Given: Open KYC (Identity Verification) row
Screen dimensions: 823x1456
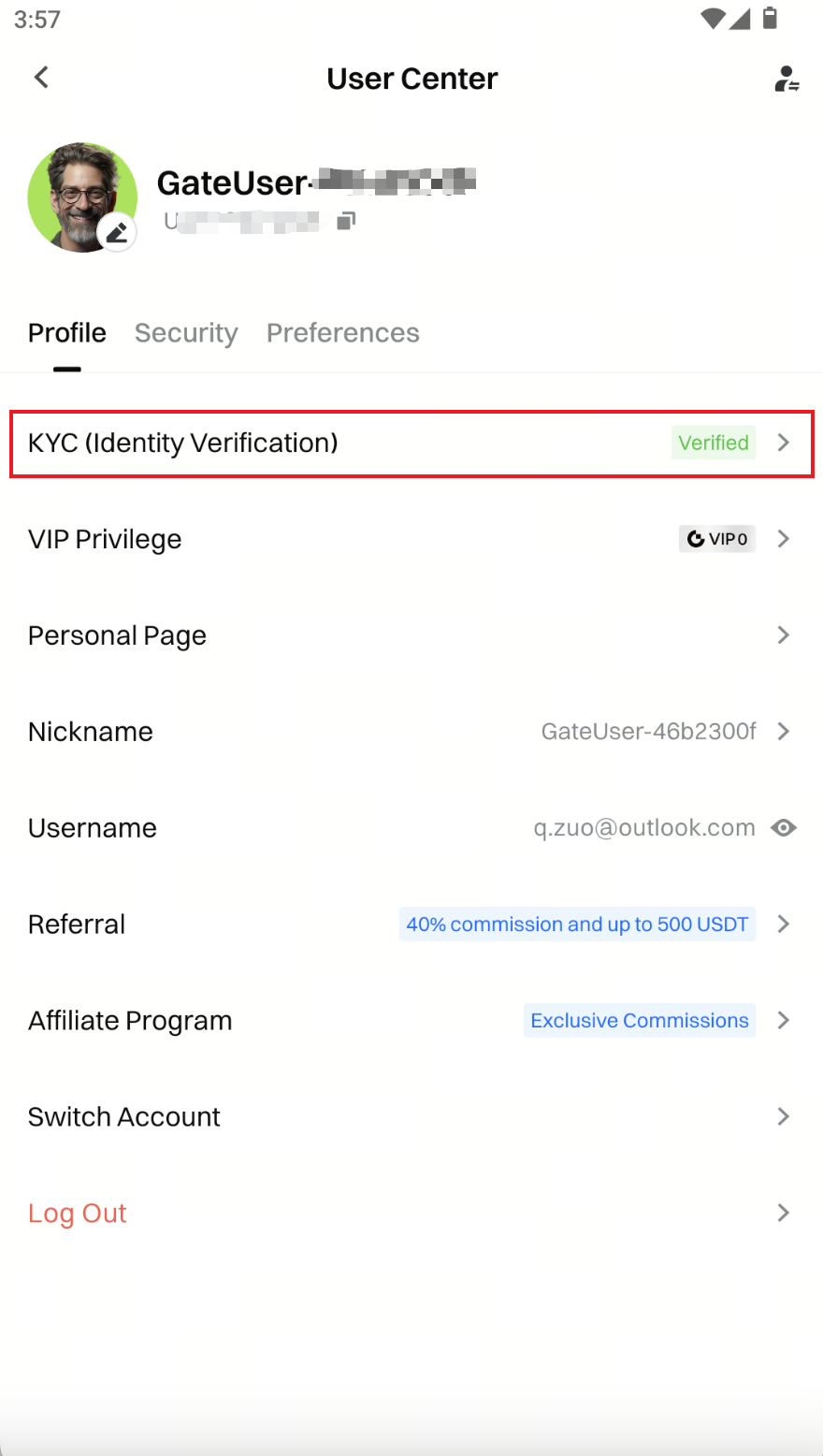Looking at the screenshot, I should 183,443.
